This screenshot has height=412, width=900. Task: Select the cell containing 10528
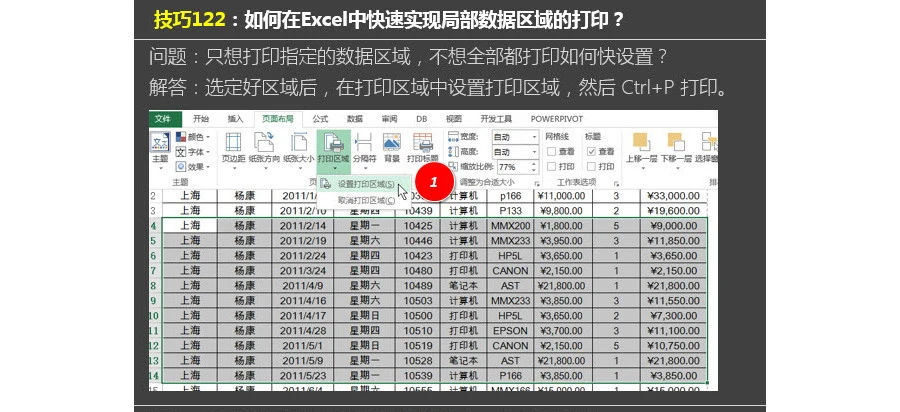(418, 360)
